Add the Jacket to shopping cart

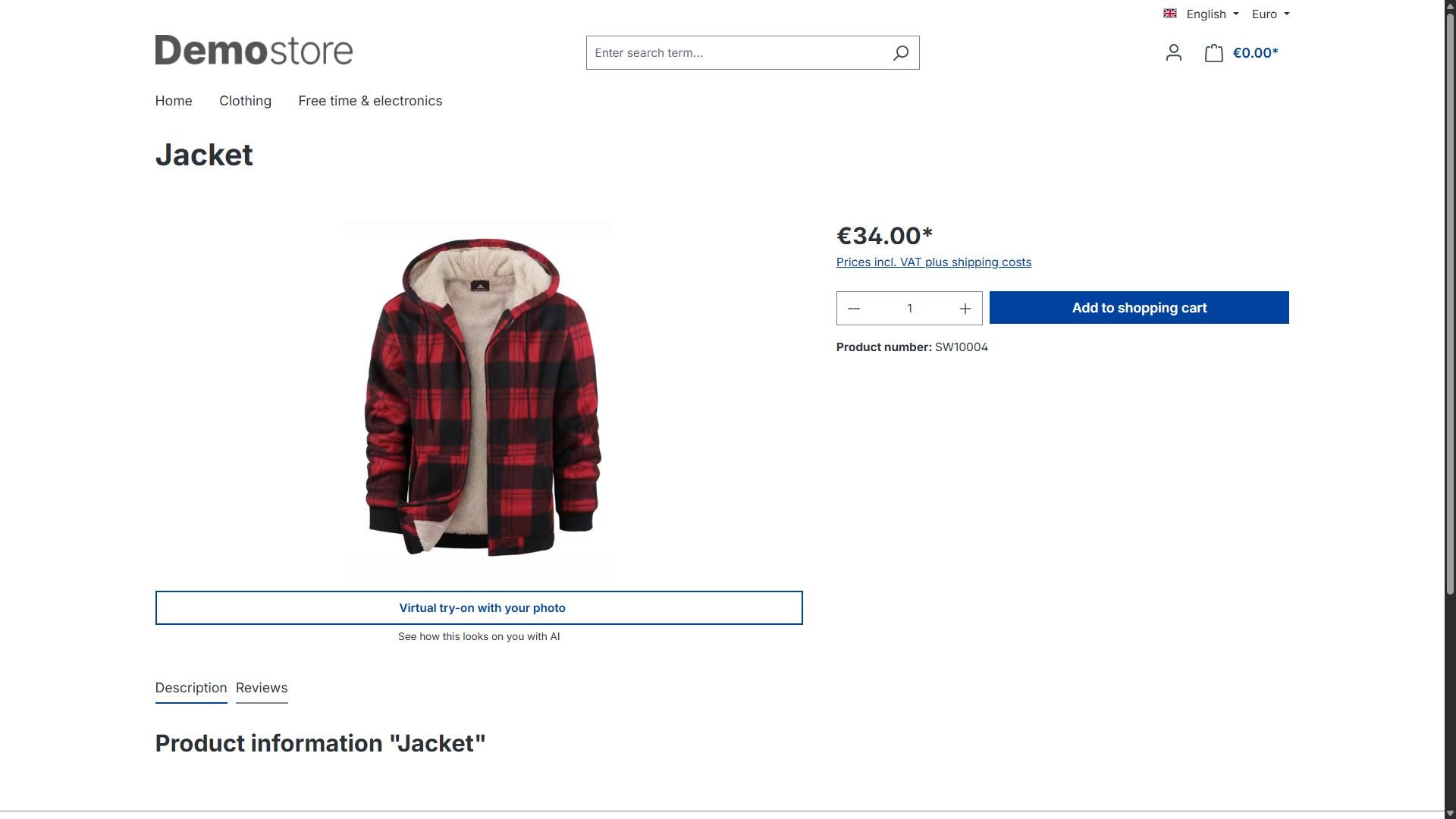1139,308
